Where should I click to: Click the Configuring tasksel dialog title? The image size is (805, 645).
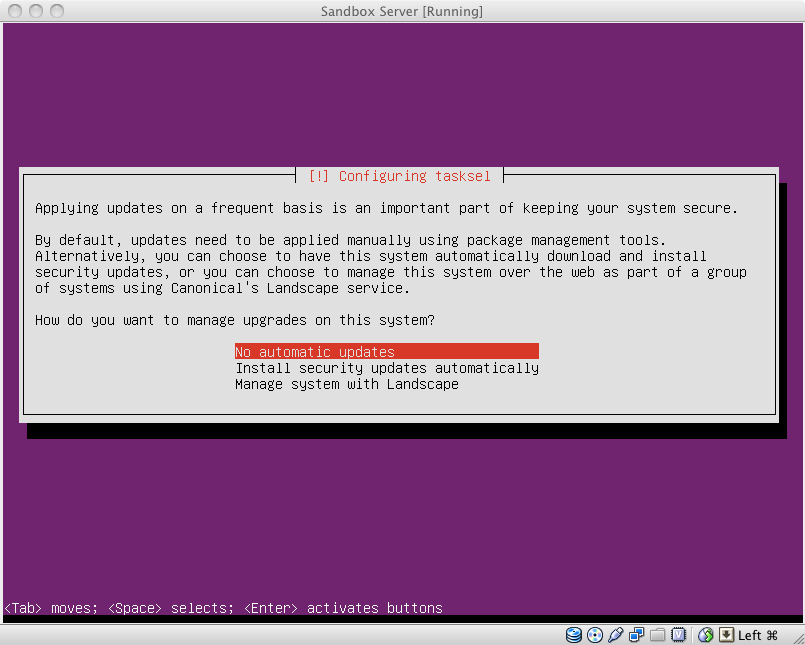pos(399,176)
